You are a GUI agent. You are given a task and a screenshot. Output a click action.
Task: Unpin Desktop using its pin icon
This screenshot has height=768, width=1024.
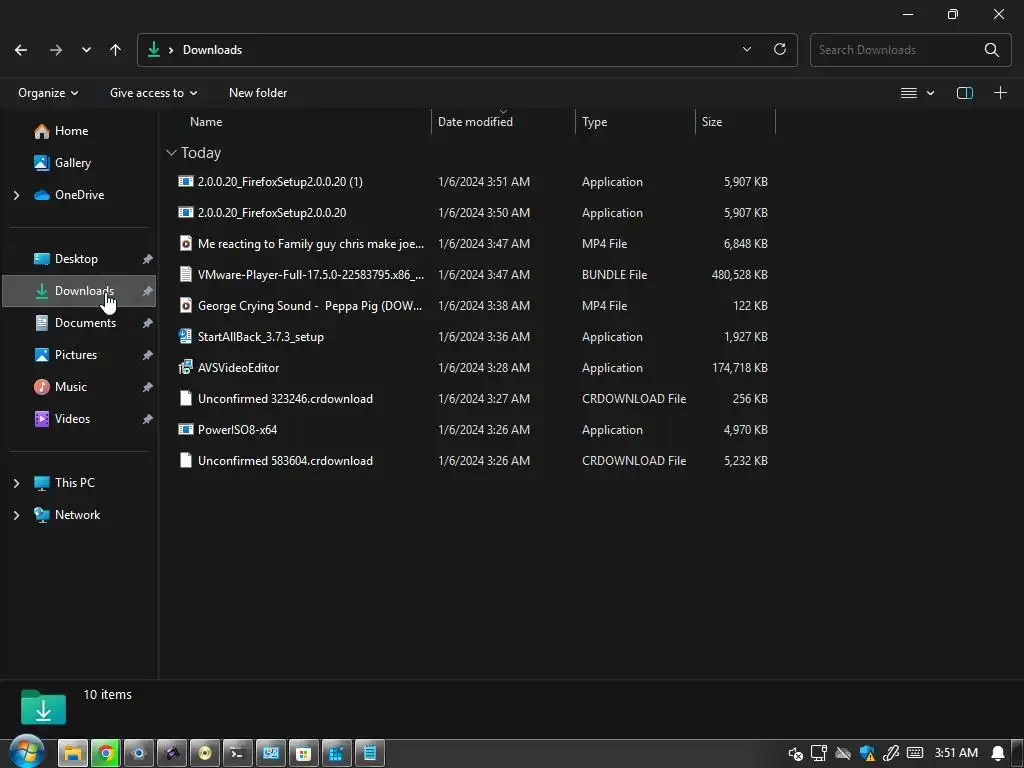[x=148, y=259]
